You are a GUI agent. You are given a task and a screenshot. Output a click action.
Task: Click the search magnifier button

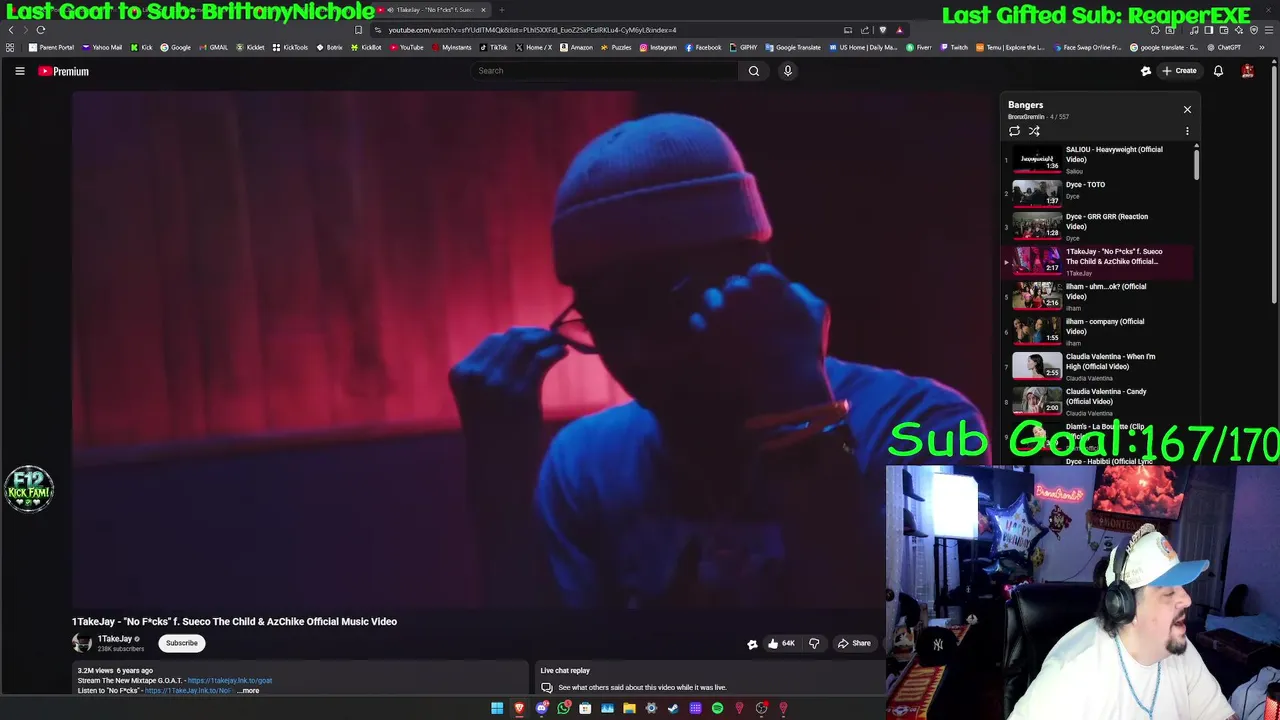(754, 71)
